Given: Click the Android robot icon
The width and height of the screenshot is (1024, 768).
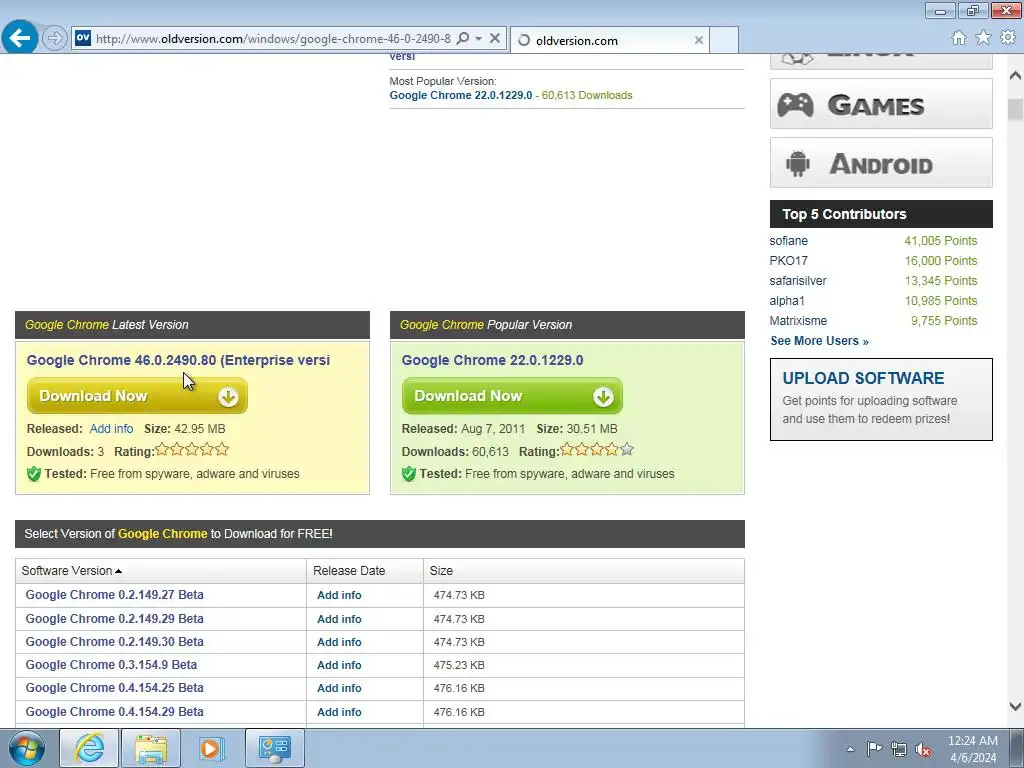Looking at the screenshot, I should tap(797, 163).
